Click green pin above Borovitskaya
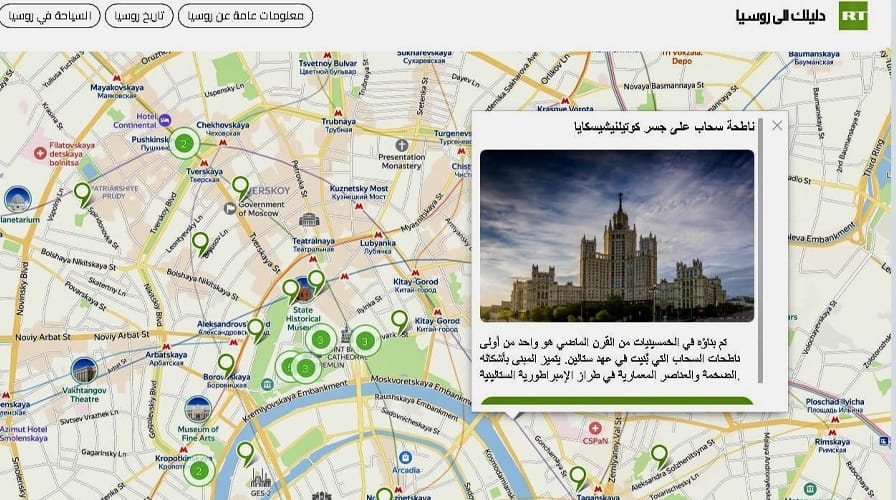The height and width of the screenshot is (500, 896). point(226,366)
